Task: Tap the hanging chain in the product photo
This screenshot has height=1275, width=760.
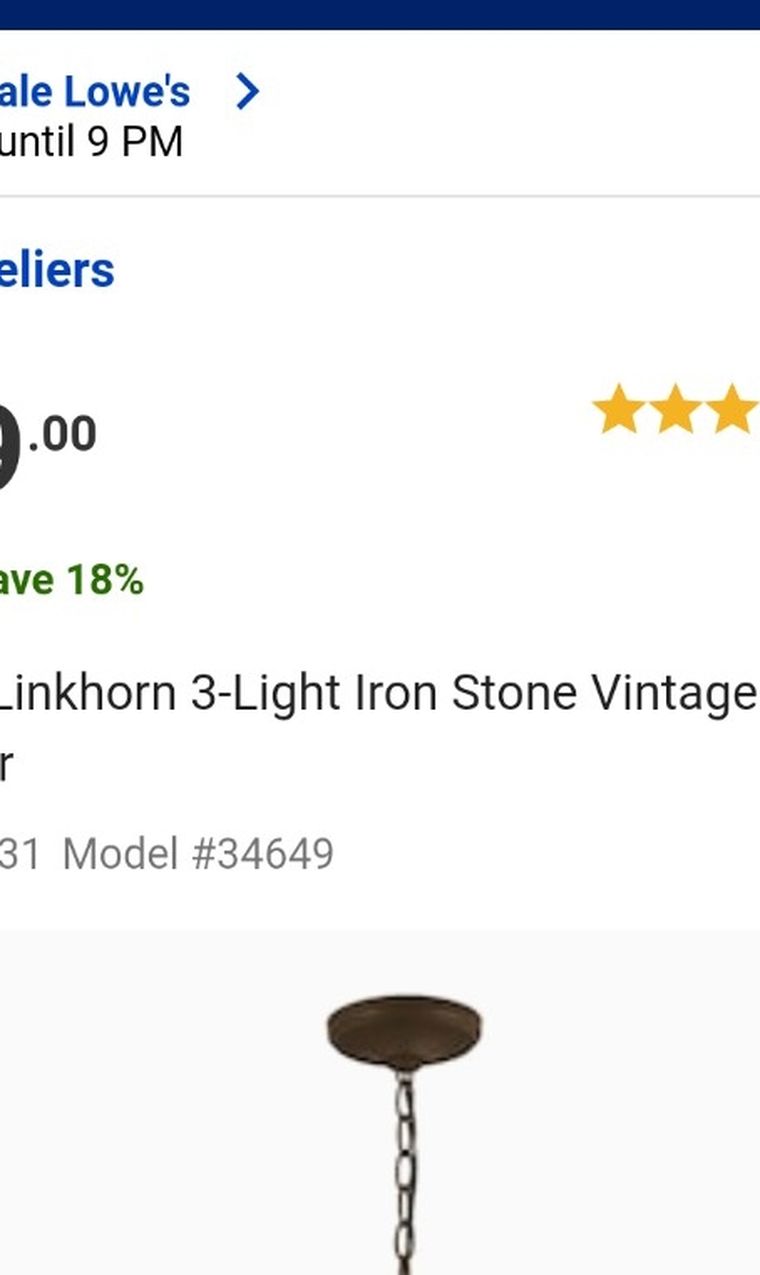Action: (404, 1172)
